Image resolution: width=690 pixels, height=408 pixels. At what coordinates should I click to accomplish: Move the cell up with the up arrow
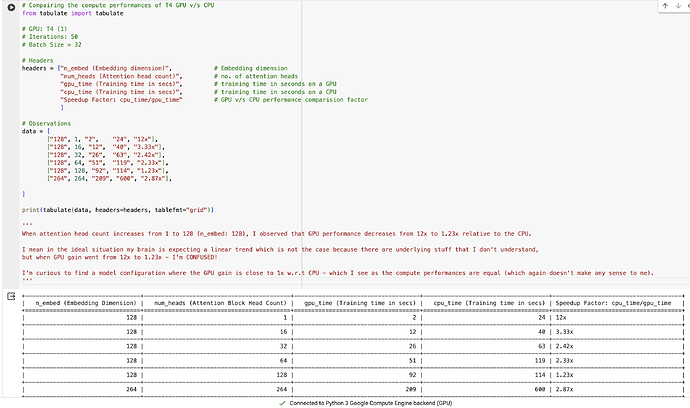click(x=663, y=6)
